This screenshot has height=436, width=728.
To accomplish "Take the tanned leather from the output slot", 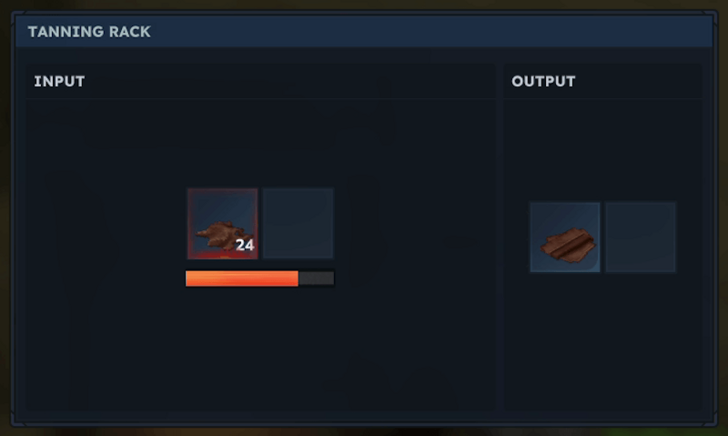I will pyautogui.click(x=565, y=237).
